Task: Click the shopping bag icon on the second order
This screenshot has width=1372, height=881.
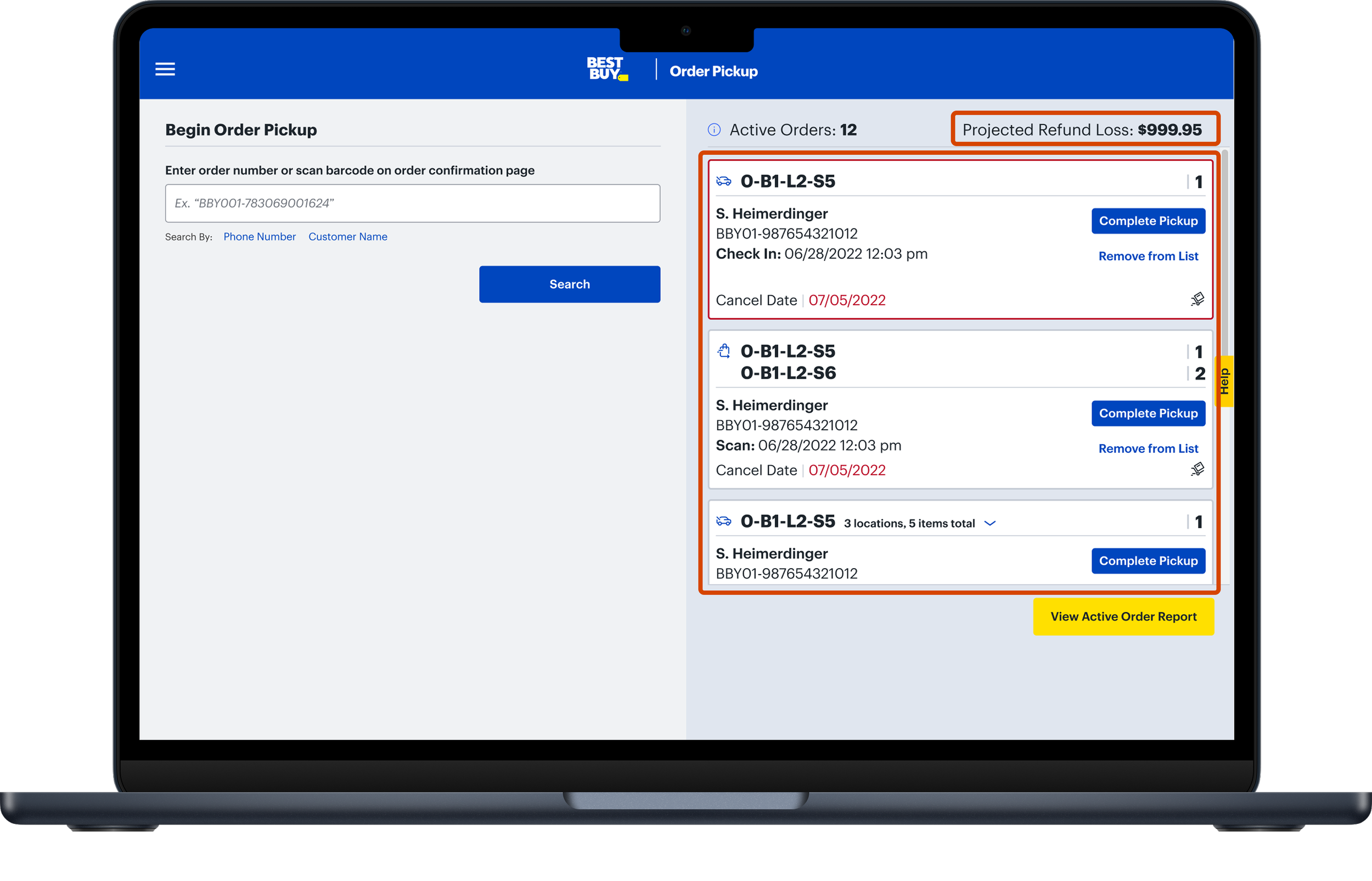Action: tap(723, 351)
